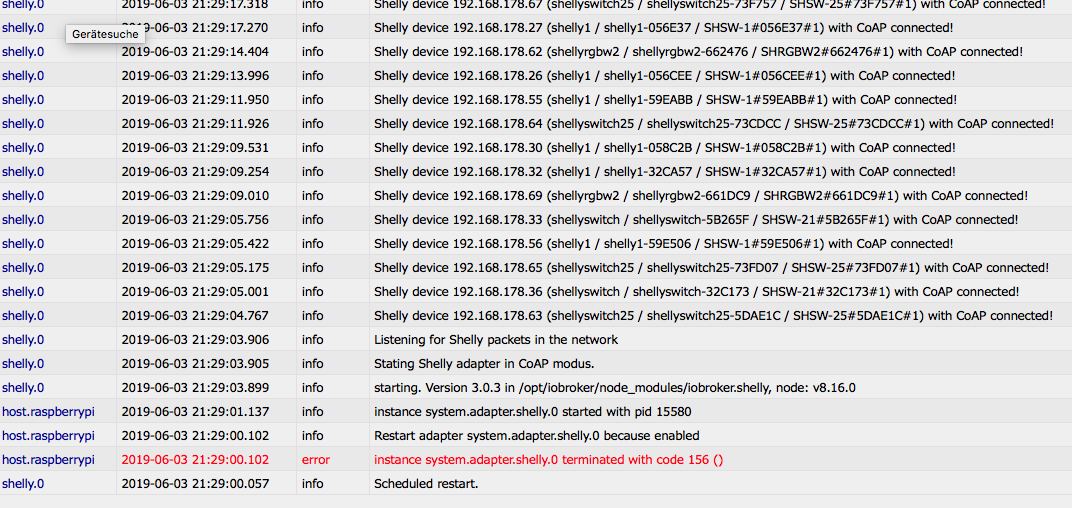
Task: Select host.raspberrypi in the Restart adapter row
Action: click(49, 436)
